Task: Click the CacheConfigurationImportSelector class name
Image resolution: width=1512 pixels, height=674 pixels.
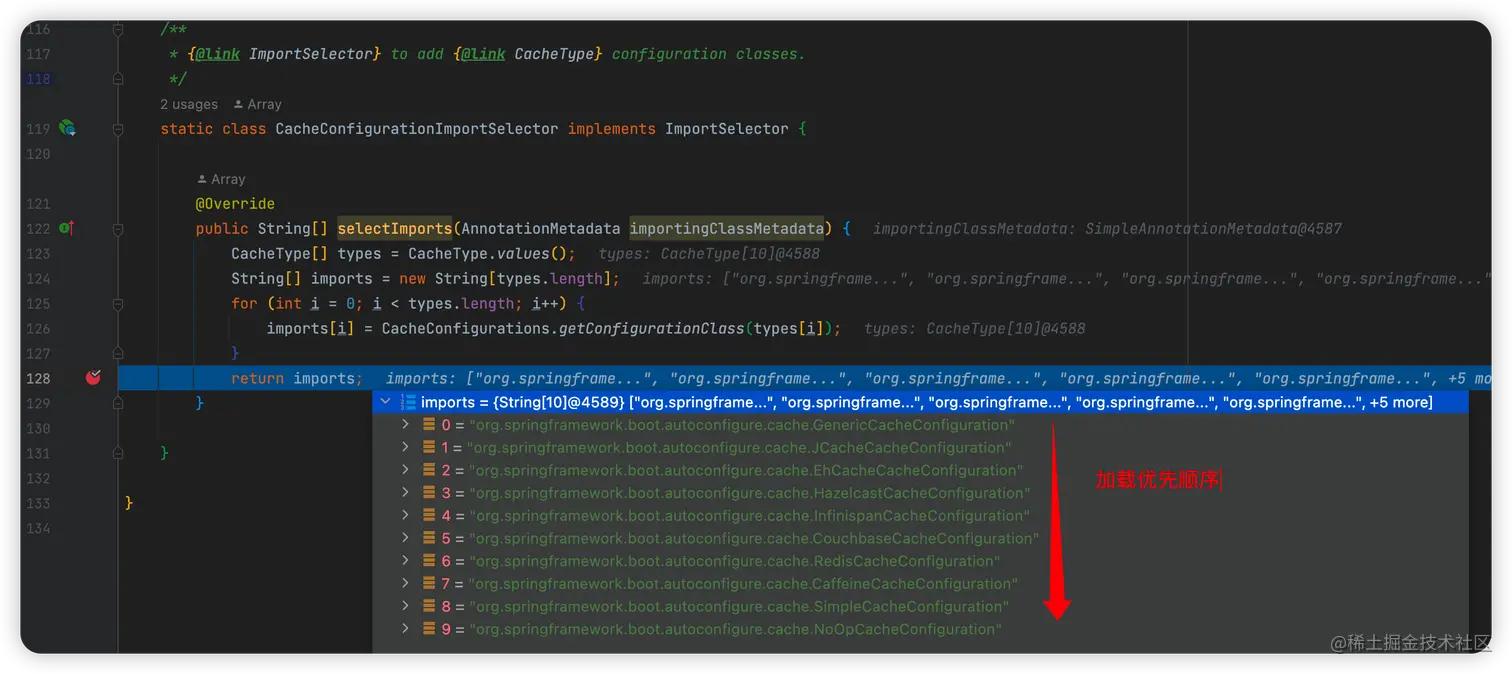Action: [417, 129]
